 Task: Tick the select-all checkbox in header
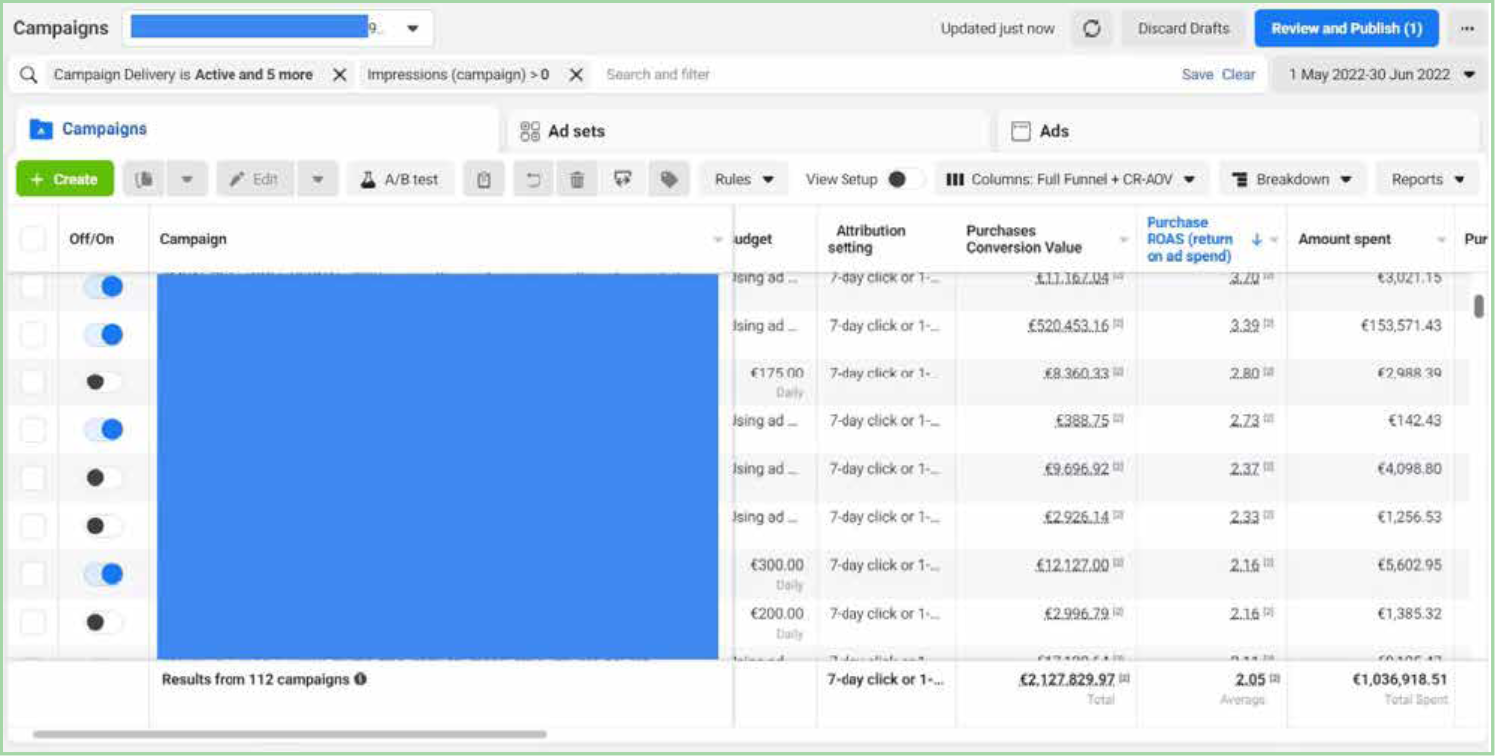[33, 239]
